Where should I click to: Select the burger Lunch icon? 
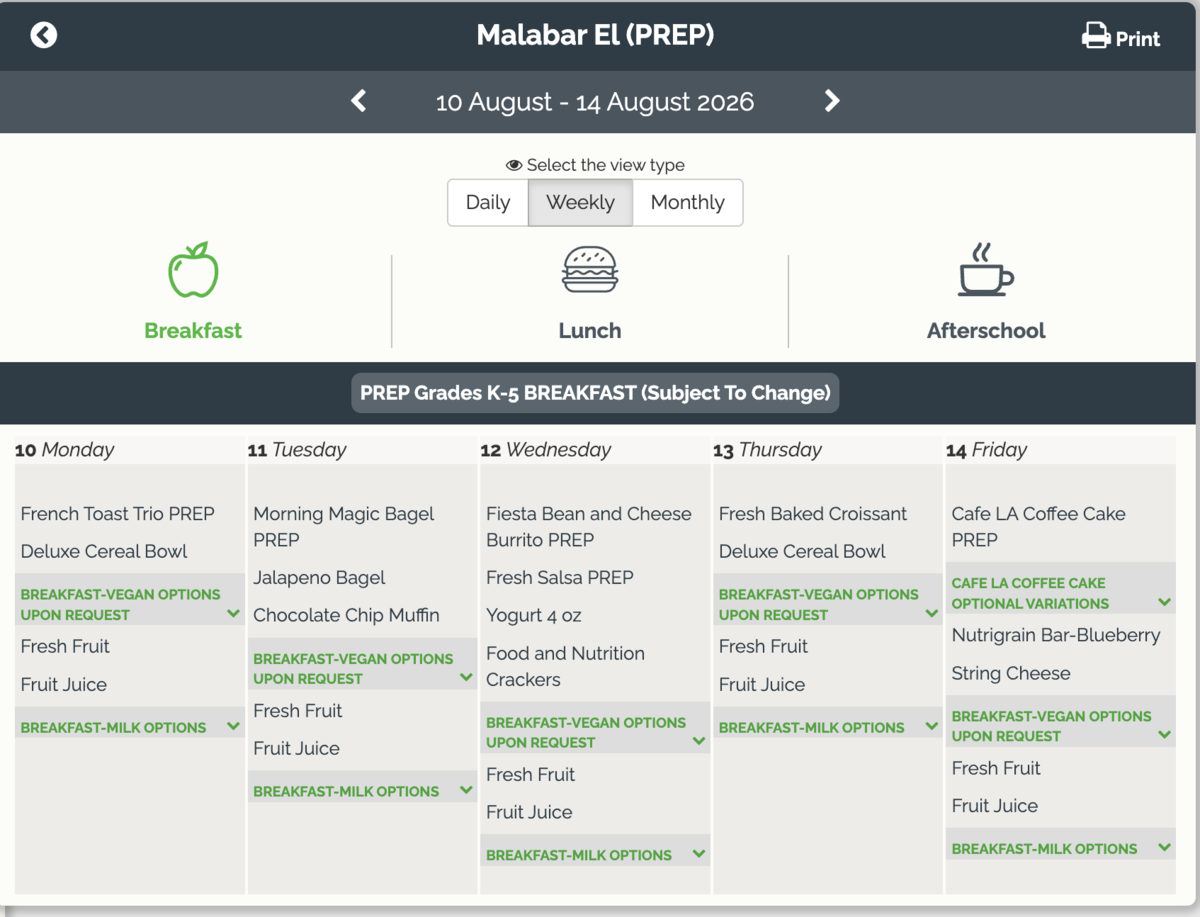[590, 270]
